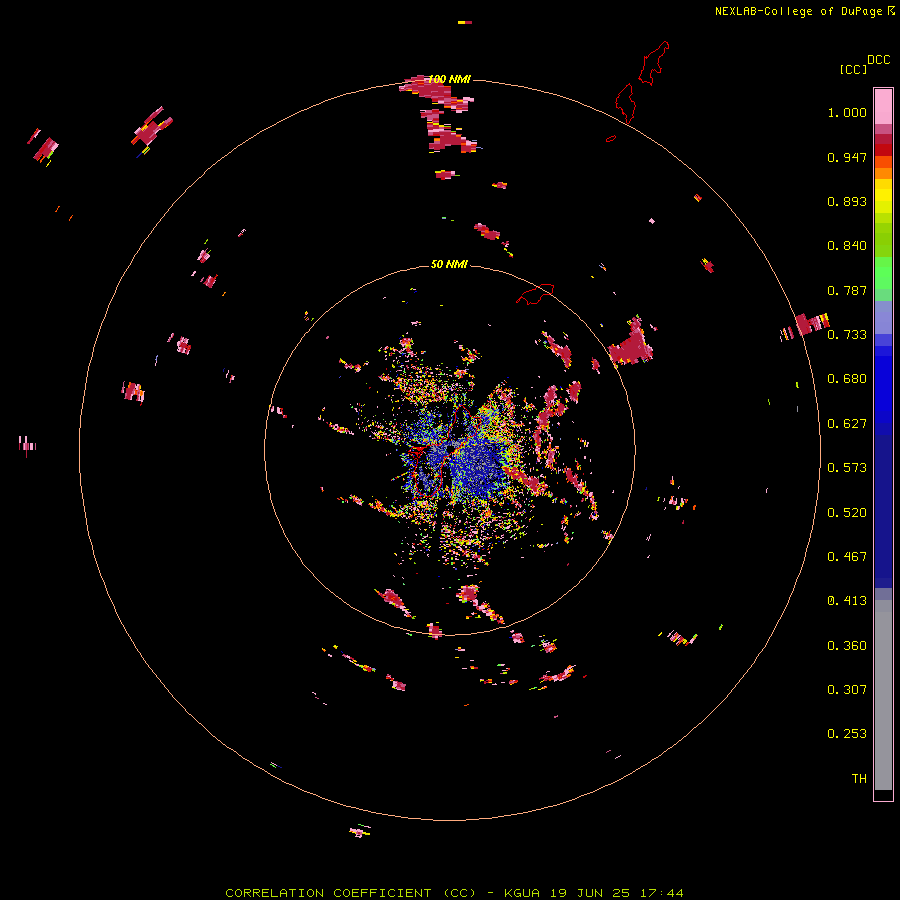This screenshot has height=900, width=900.
Task: Click the DCC product label
Action: pyautogui.click(x=879, y=60)
